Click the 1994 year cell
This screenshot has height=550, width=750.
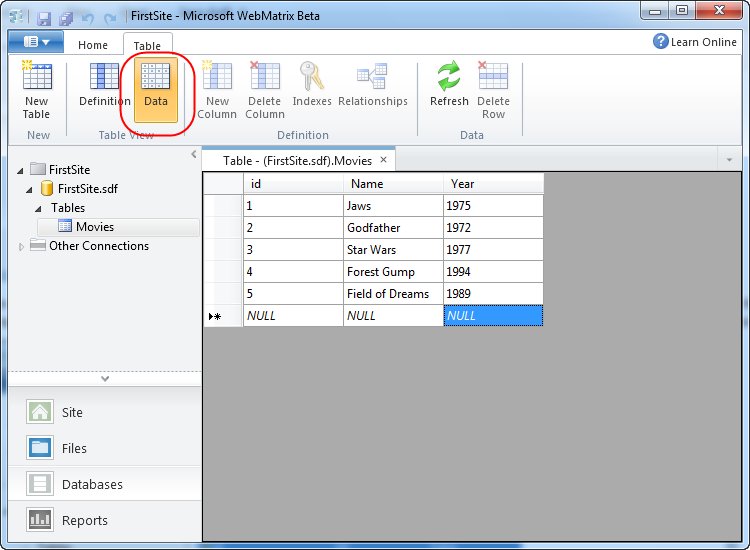[x=493, y=272]
